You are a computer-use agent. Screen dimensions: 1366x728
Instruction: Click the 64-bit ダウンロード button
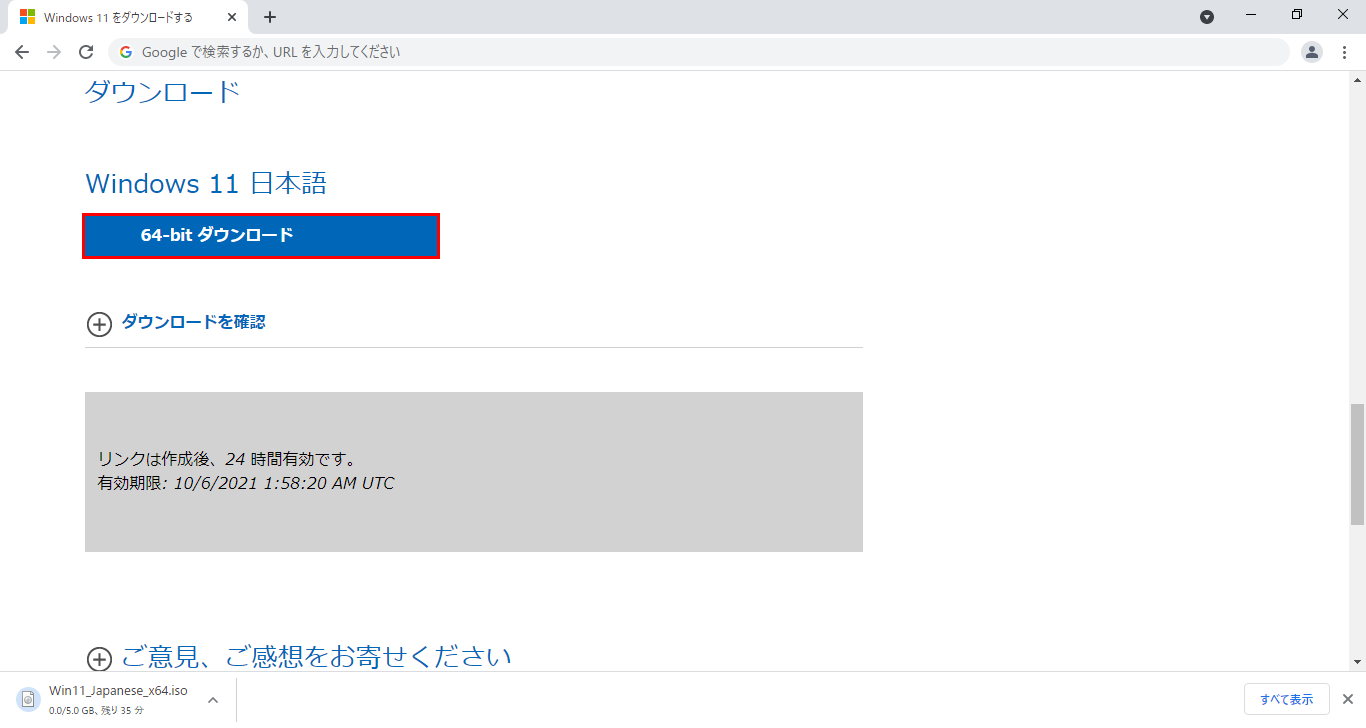click(260, 236)
